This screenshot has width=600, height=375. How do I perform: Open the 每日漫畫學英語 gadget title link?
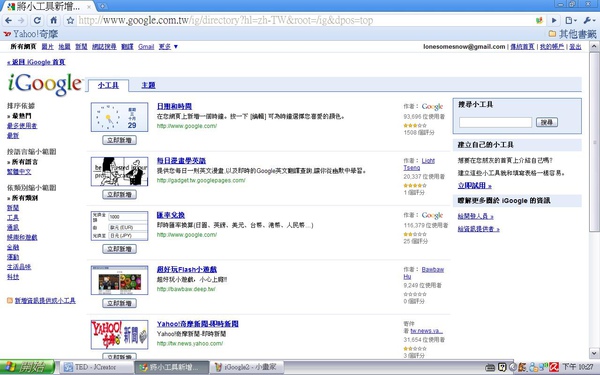(181, 161)
